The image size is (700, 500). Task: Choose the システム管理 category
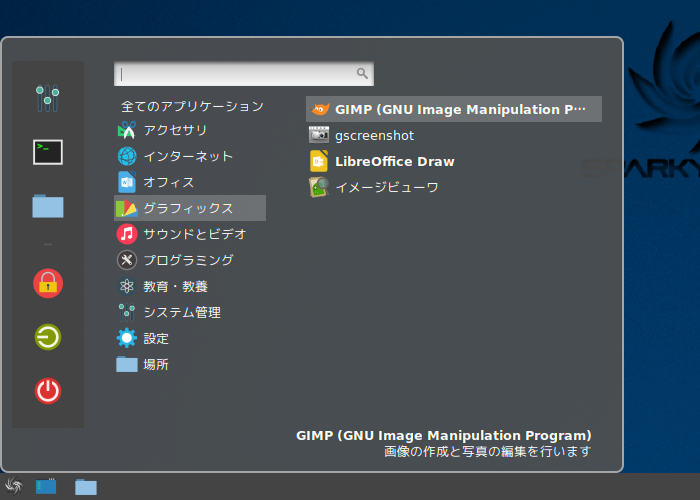pos(190,312)
